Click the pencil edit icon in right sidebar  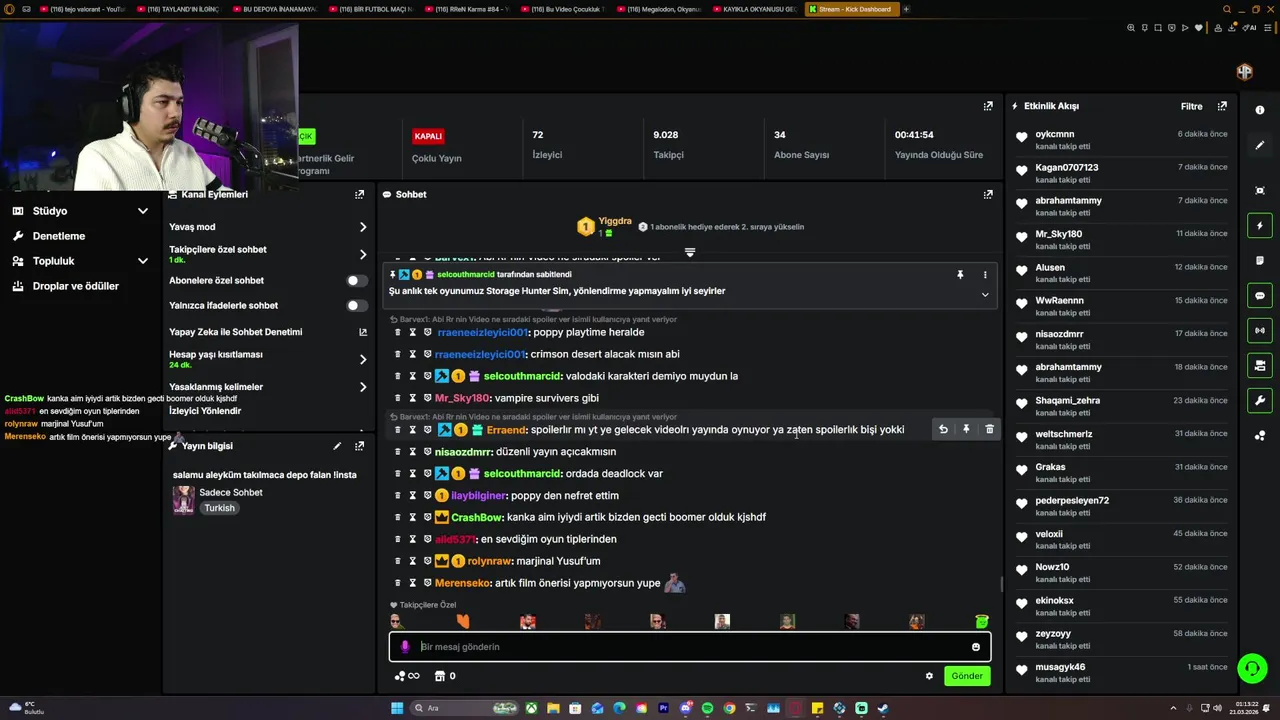[x=1260, y=146]
